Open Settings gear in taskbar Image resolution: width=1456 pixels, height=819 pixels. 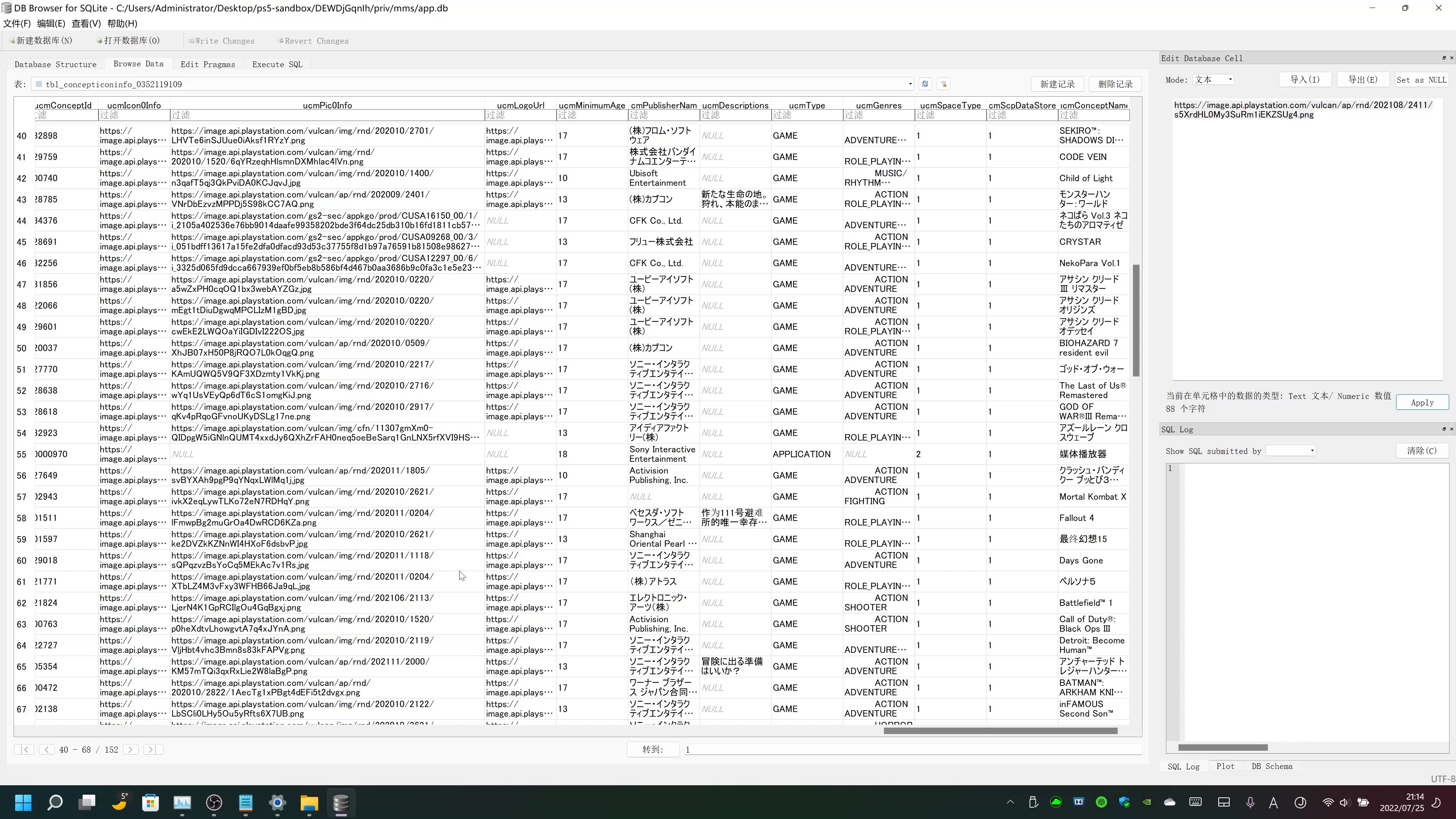click(x=278, y=803)
